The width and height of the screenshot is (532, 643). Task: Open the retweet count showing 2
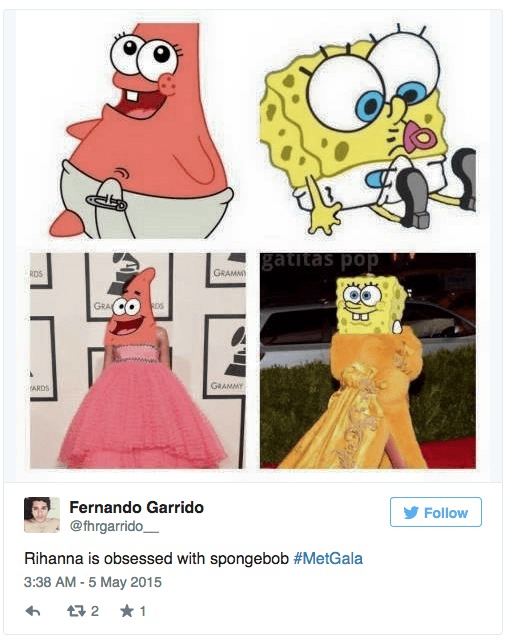(95, 611)
